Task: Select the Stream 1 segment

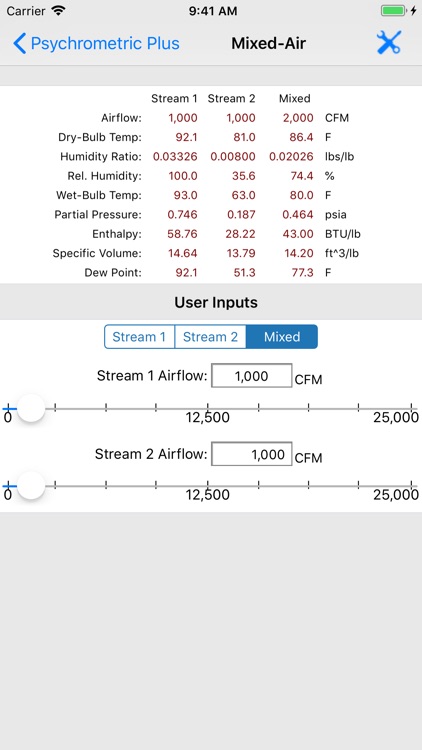Action: point(139,337)
